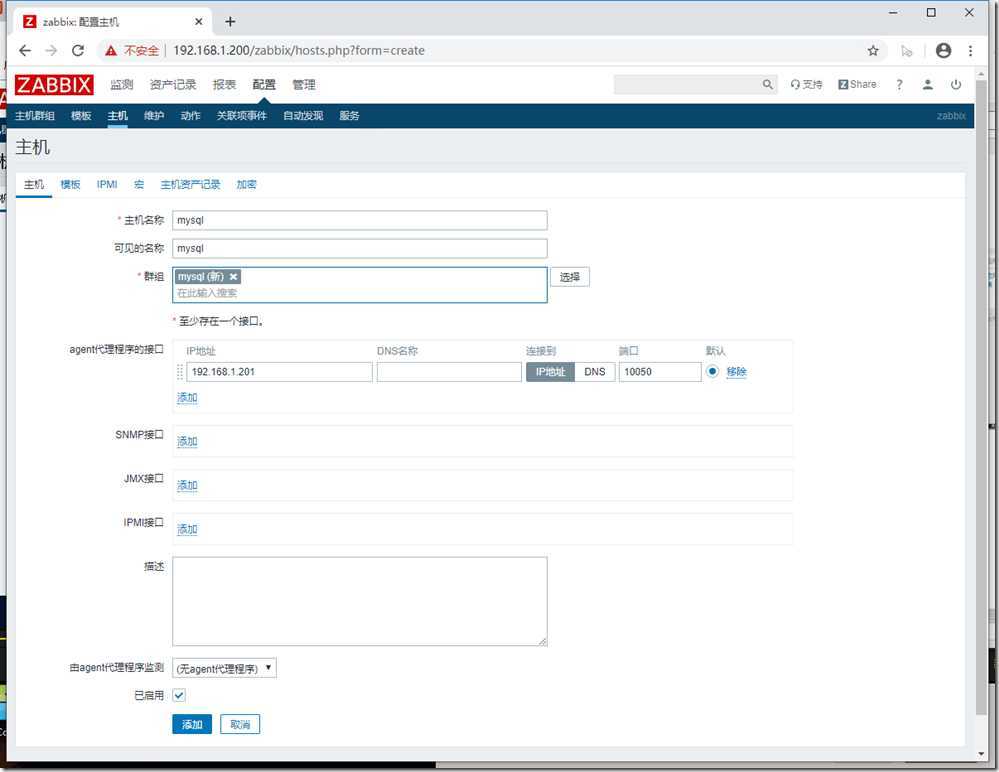Reload the page with browser refresh icon
The image size is (999, 772).
point(78,50)
